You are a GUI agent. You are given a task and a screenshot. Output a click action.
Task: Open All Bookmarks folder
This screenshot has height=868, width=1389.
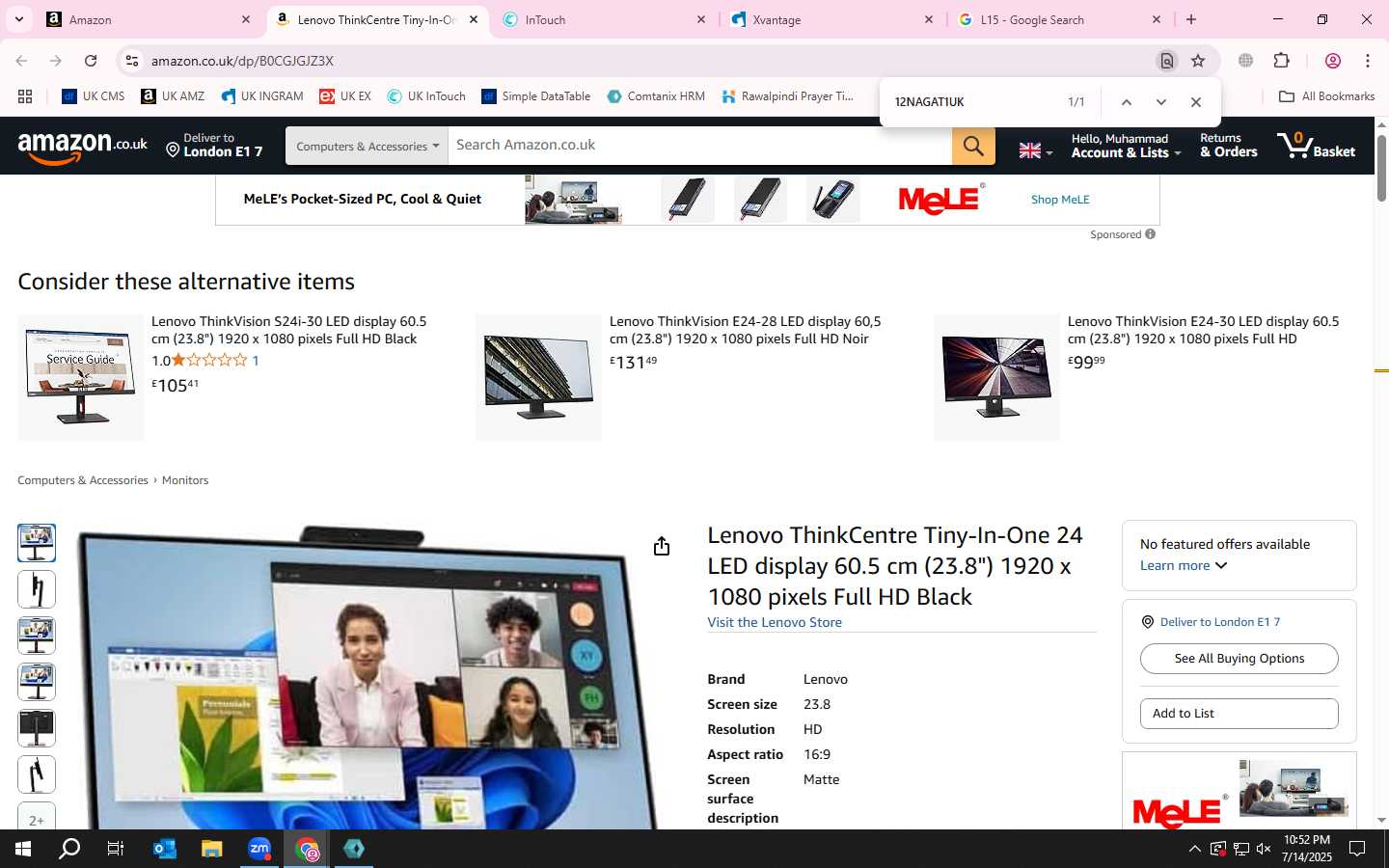[x=1326, y=96]
